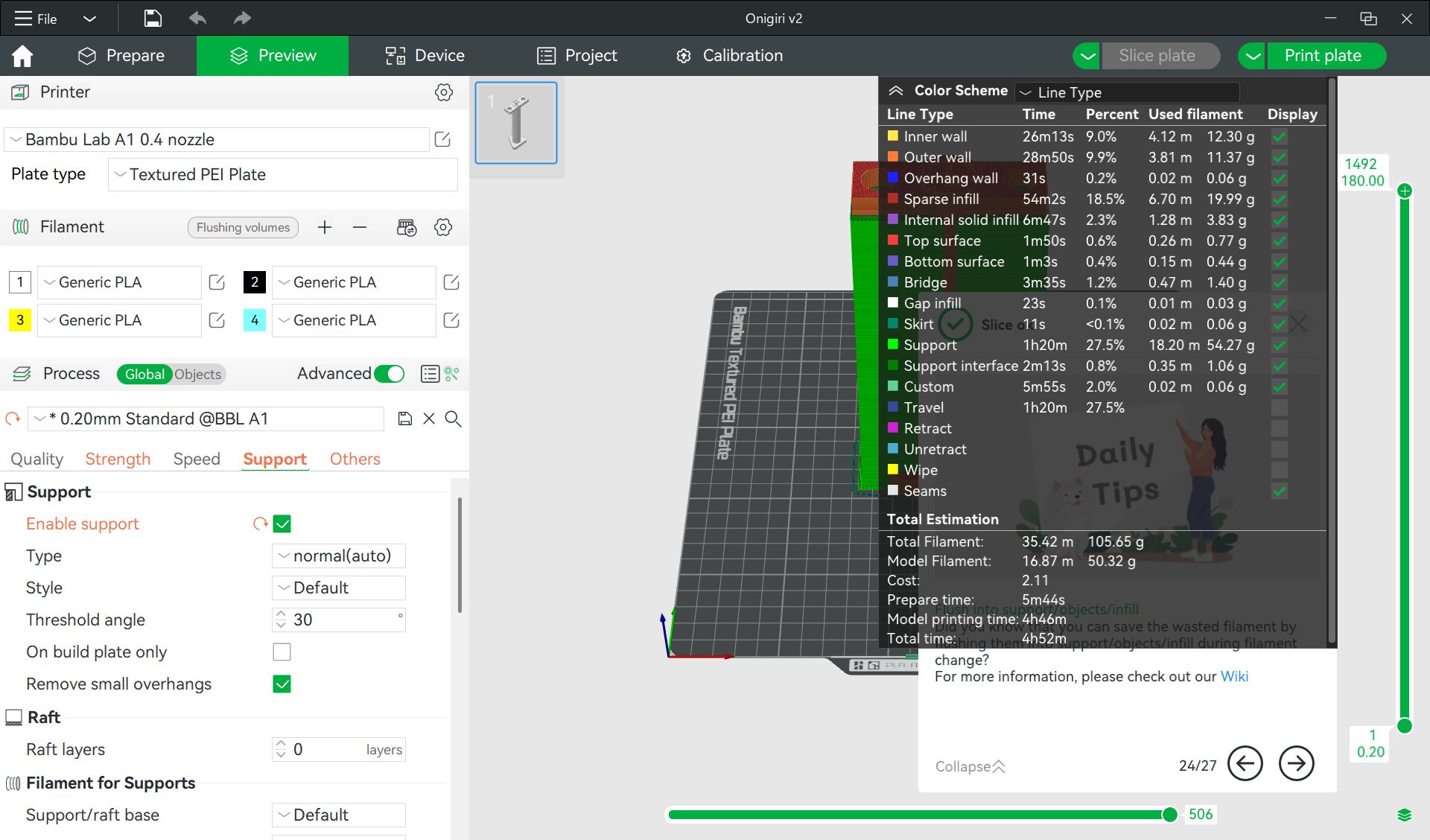1430x840 pixels.
Task: Go to previous Daily Tip
Action: pos(1245,764)
